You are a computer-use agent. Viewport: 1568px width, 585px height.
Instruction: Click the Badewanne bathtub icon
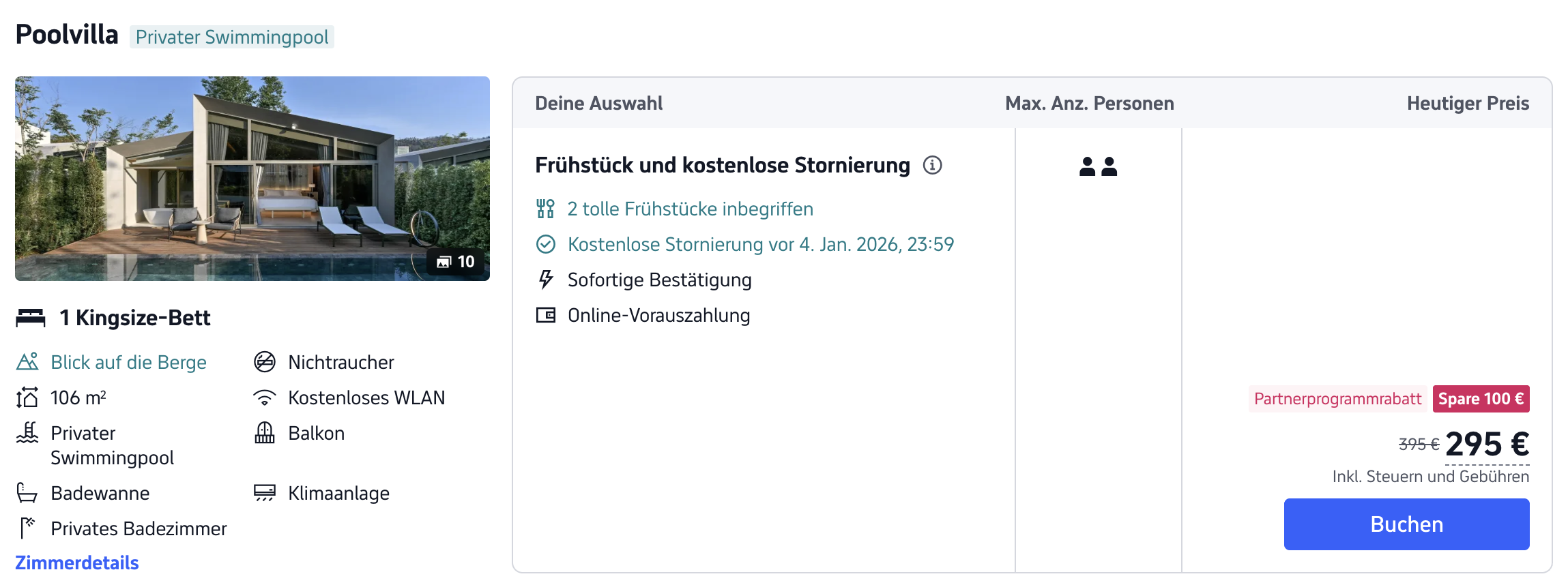pyautogui.click(x=27, y=493)
